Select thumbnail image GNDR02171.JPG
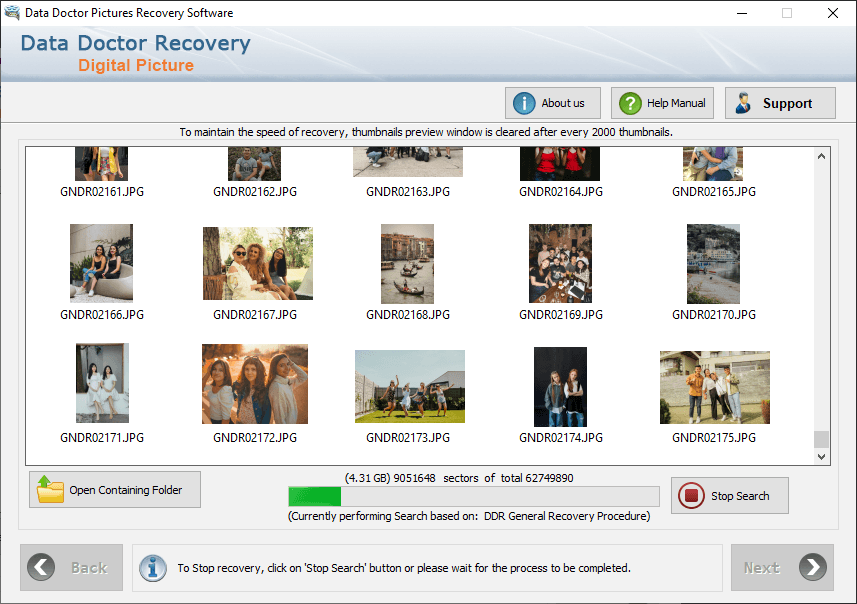This screenshot has height=604, width=857. pyautogui.click(x=102, y=383)
